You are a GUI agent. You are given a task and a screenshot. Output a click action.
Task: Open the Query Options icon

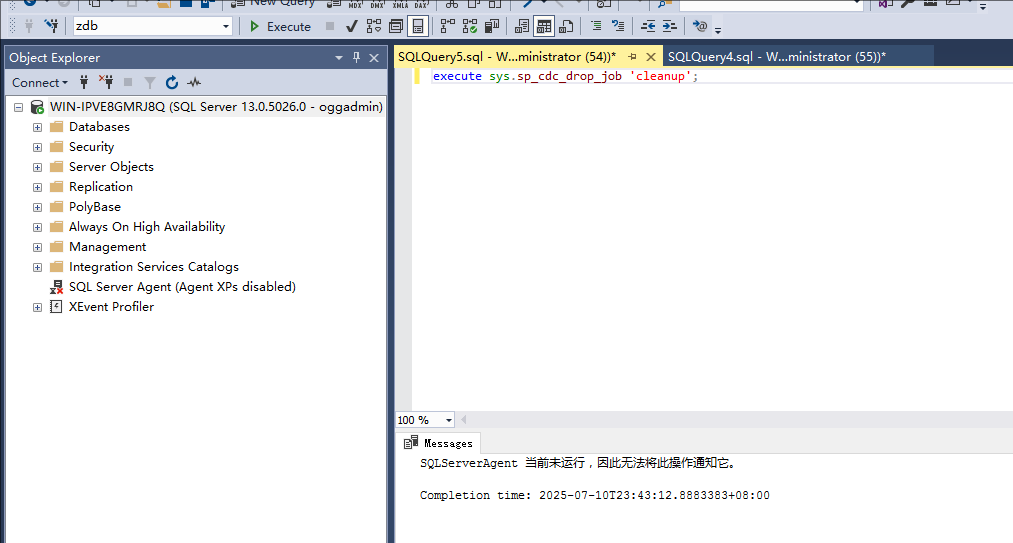pyautogui.click(x=396, y=27)
